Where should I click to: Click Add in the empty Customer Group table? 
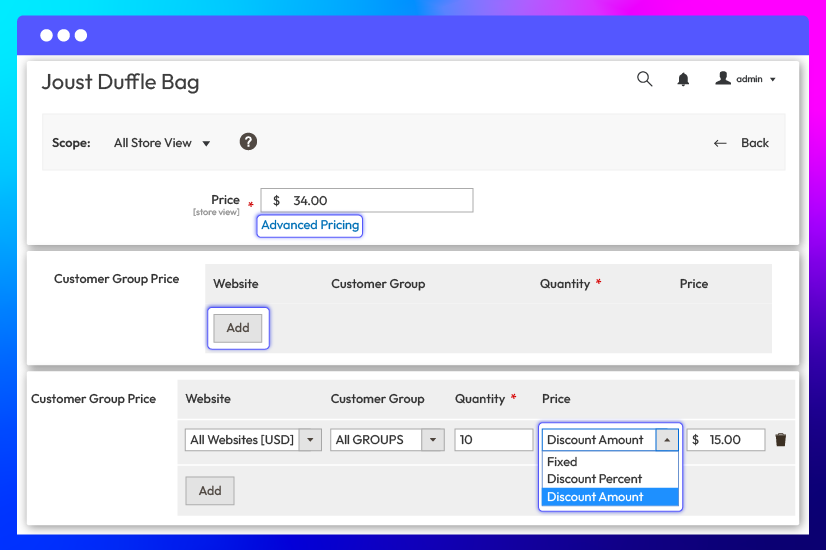pos(238,328)
